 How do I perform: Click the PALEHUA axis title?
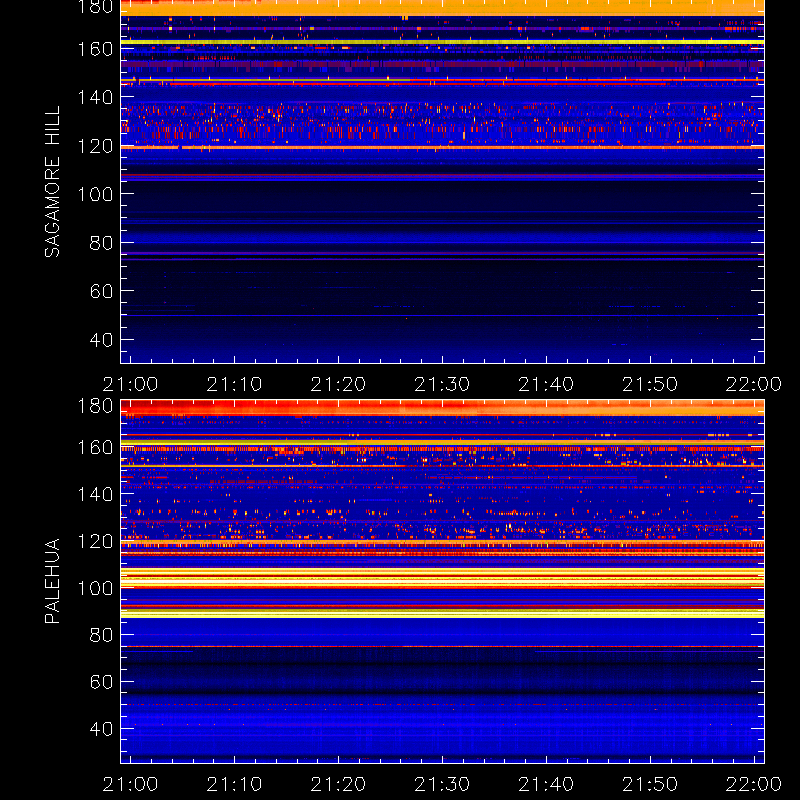point(53,581)
